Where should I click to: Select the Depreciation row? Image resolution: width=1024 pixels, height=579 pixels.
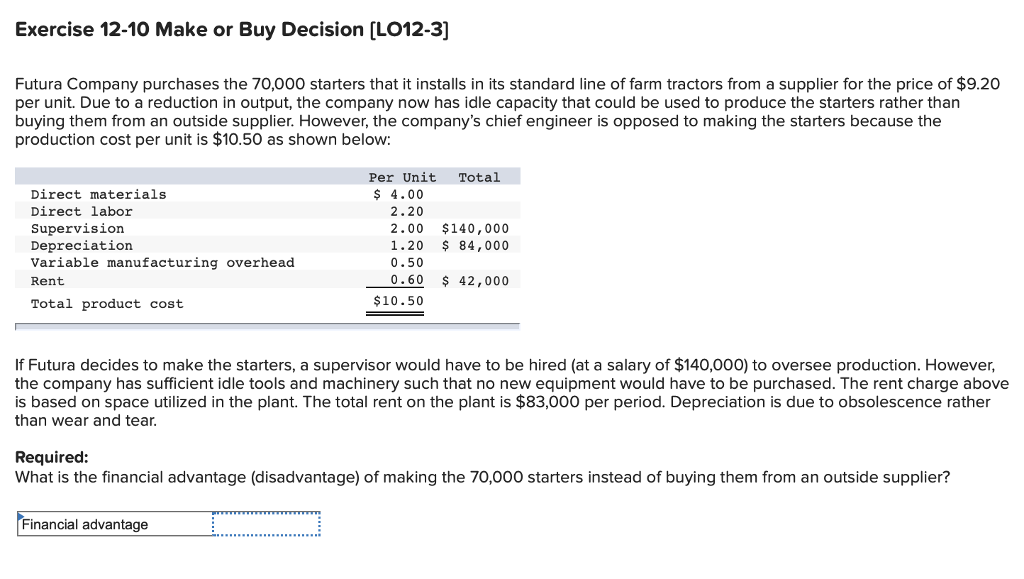click(x=81, y=245)
